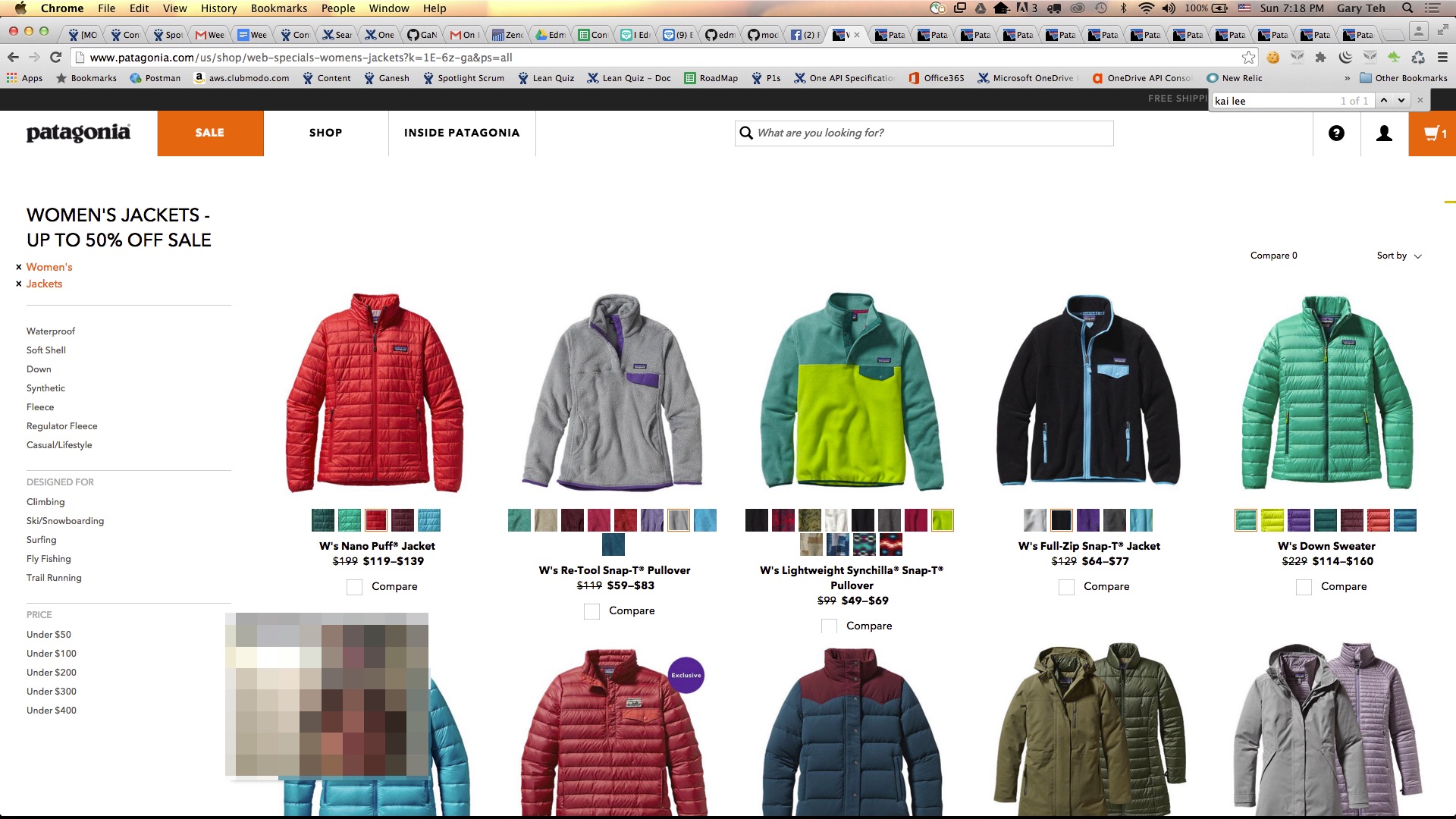1456x819 pixels.
Task: Click the black Full-Zip Snap-T jacket image
Action: pos(1089,391)
